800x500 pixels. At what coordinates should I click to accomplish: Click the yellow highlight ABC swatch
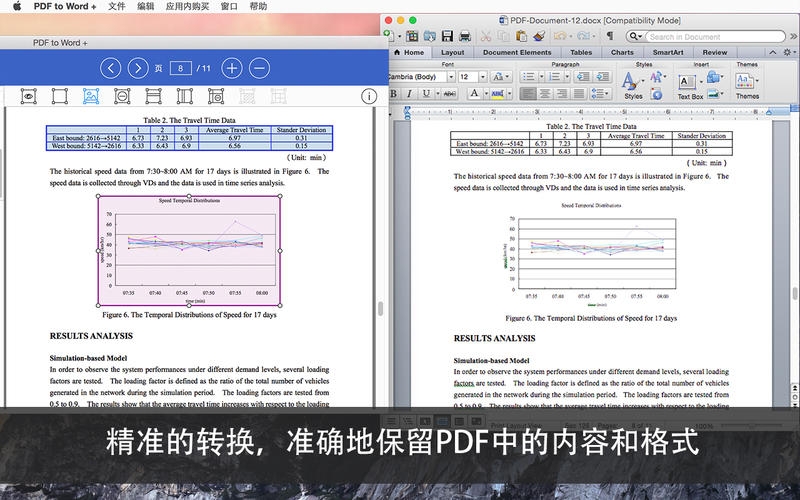click(497, 93)
